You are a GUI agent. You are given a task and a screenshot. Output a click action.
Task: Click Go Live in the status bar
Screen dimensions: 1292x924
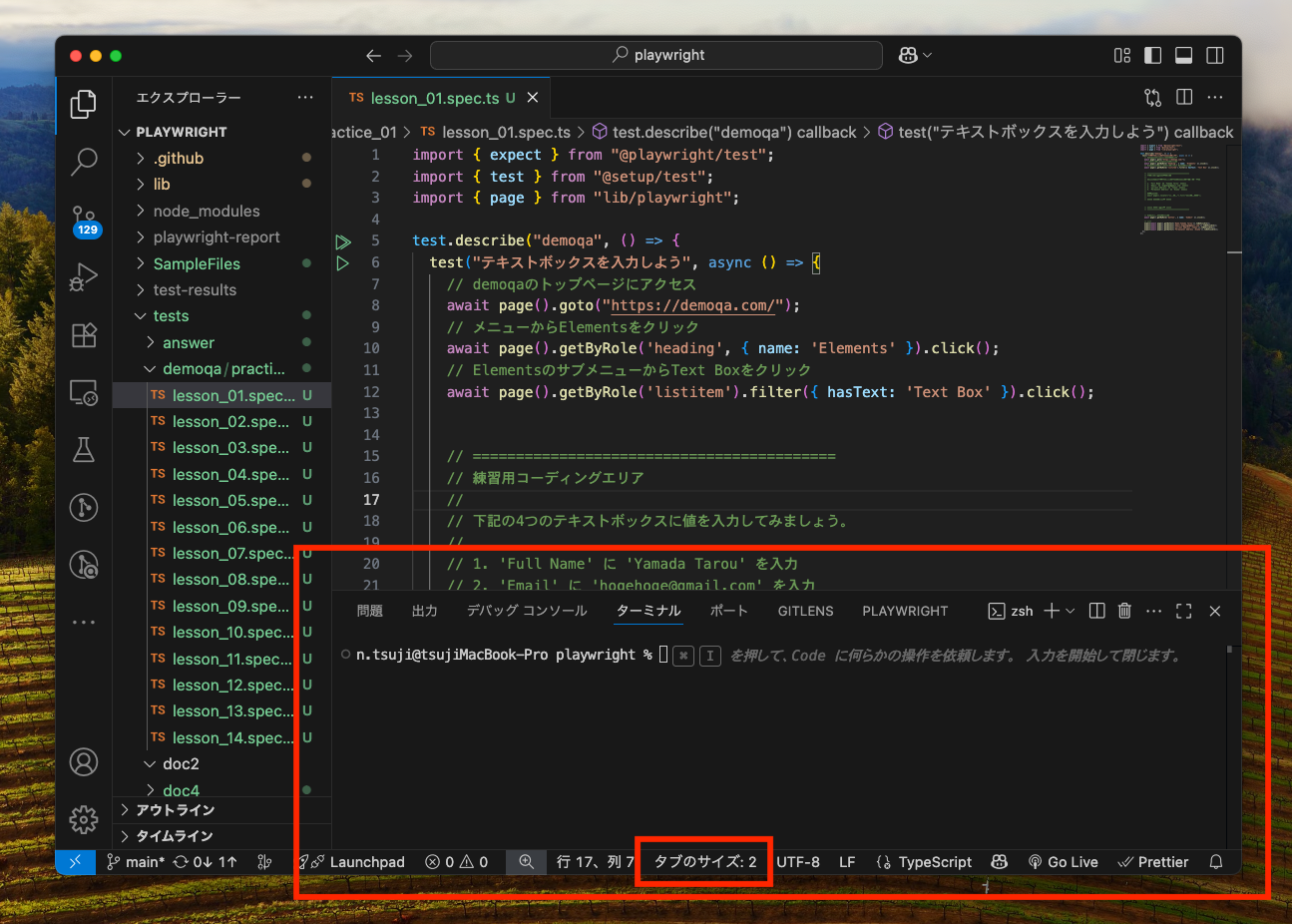click(1064, 861)
